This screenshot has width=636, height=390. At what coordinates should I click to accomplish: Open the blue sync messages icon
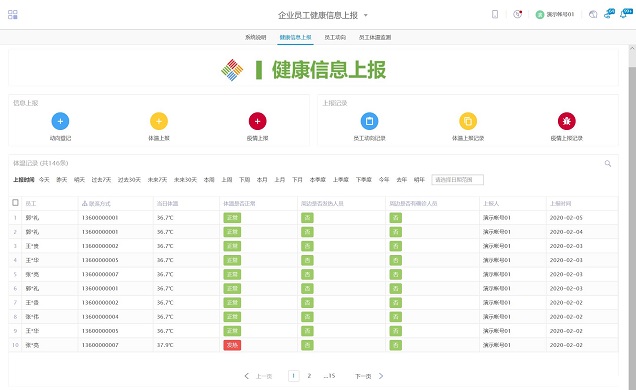point(609,14)
